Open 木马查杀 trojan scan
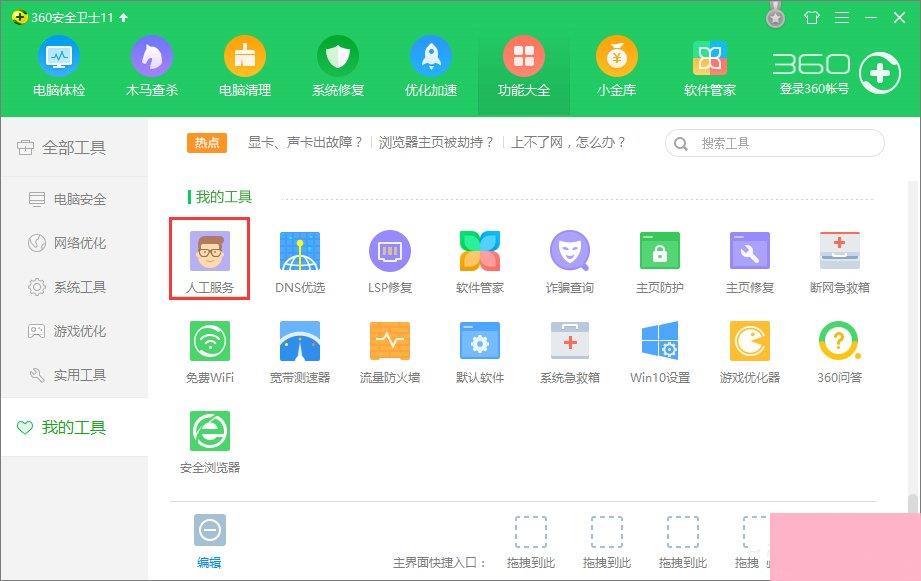 click(x=152, y=66)
